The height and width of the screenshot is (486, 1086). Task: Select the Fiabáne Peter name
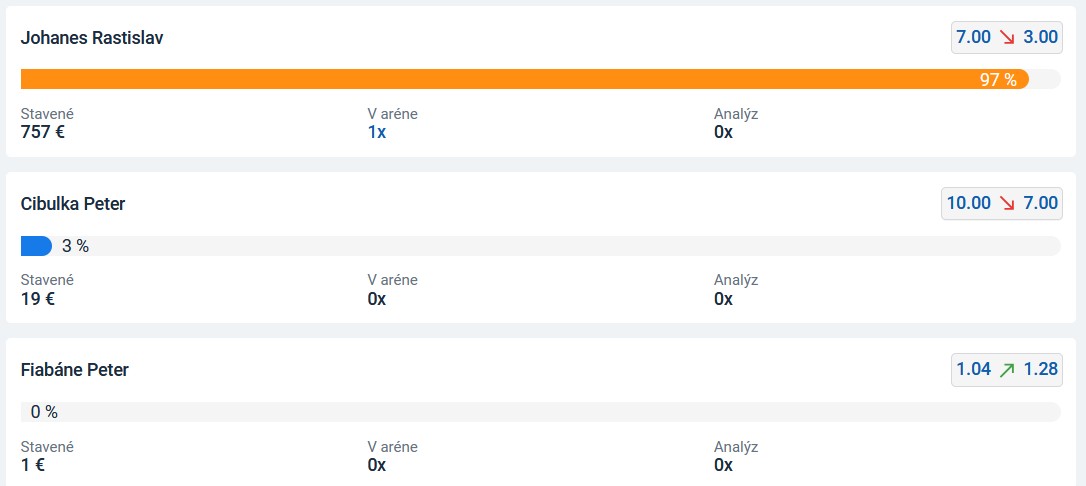(x=75, y=370)
